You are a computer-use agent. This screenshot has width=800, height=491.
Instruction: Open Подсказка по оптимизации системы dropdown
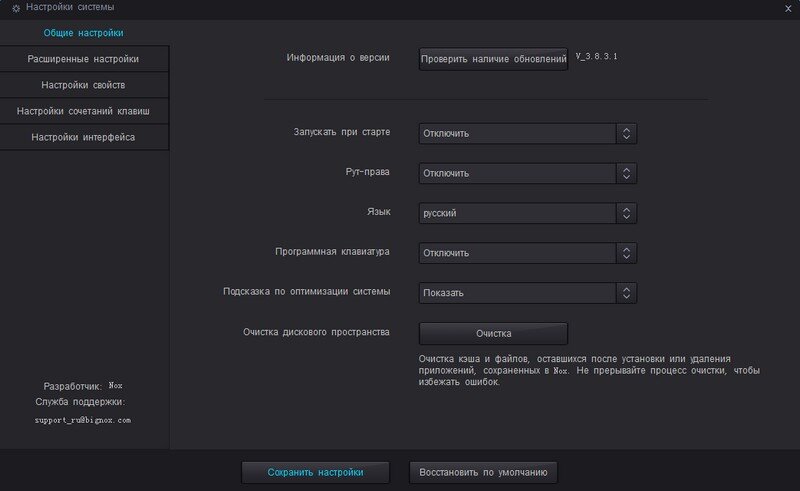click(x=528, y=293)
